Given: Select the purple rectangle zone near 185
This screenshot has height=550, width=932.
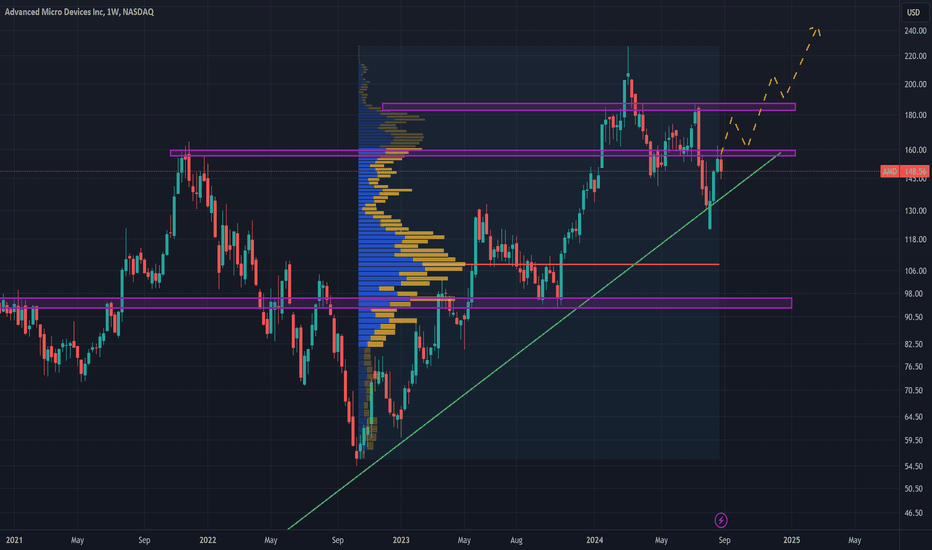Looking at the screenshot, I should click(588, 107).
